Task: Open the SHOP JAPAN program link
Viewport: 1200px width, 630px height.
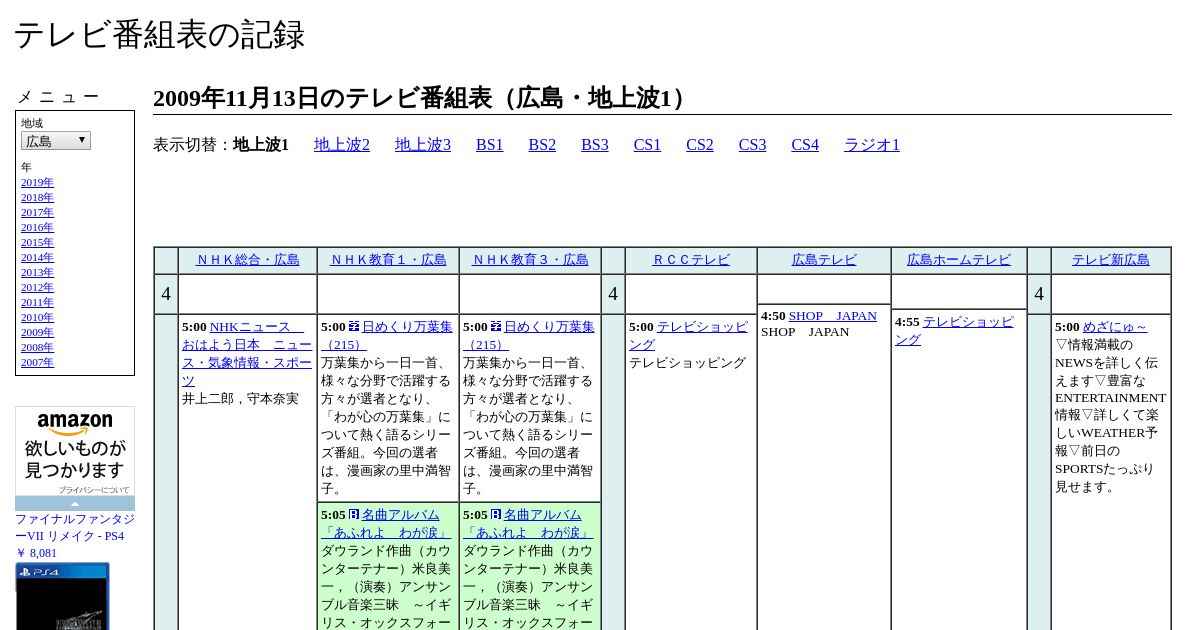Action: click(832, 316)
